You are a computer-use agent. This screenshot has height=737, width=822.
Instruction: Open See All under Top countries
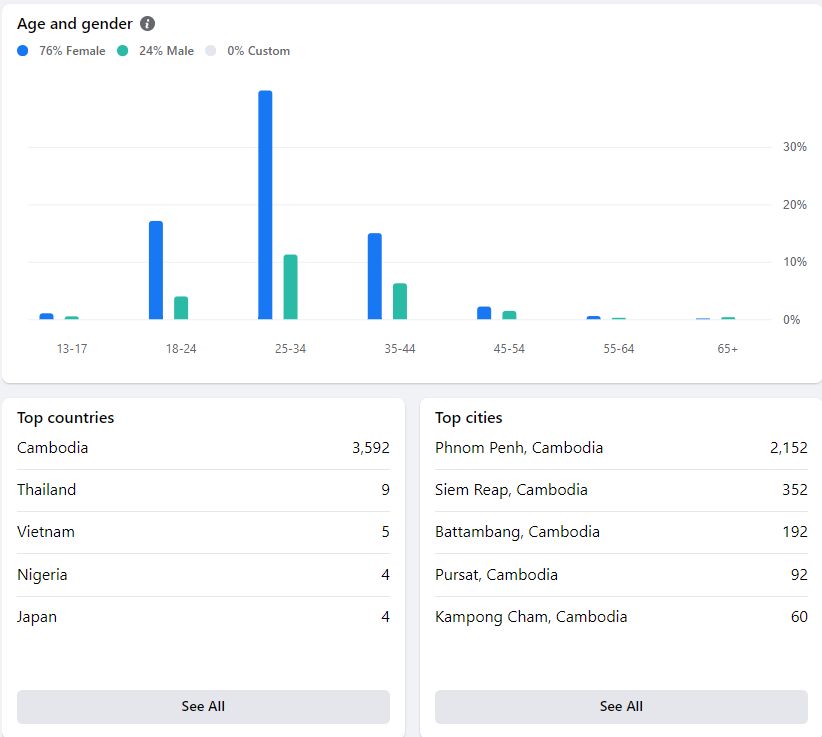tap(203, 707)
